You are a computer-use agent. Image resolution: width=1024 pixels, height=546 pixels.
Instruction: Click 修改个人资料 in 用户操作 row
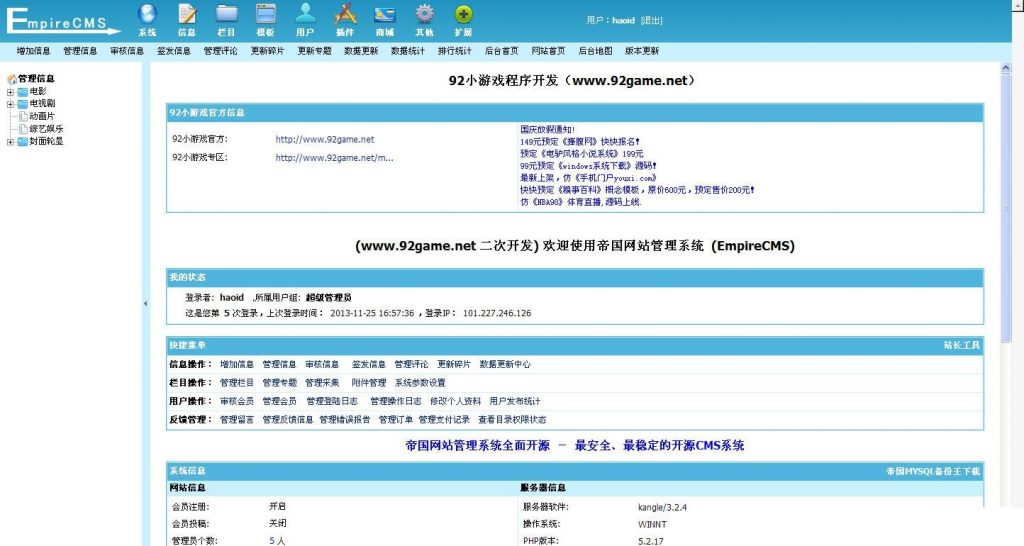(455, 401)
